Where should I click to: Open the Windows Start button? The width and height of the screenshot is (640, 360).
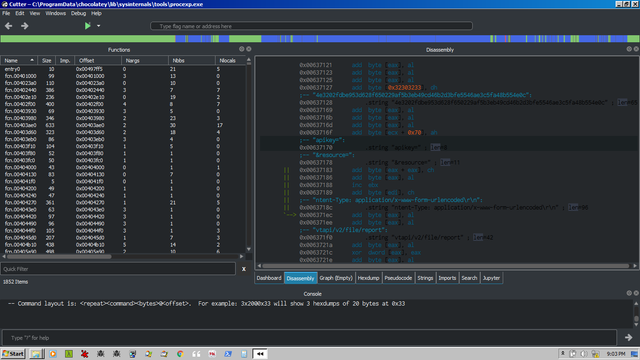(x=13, y=354)
